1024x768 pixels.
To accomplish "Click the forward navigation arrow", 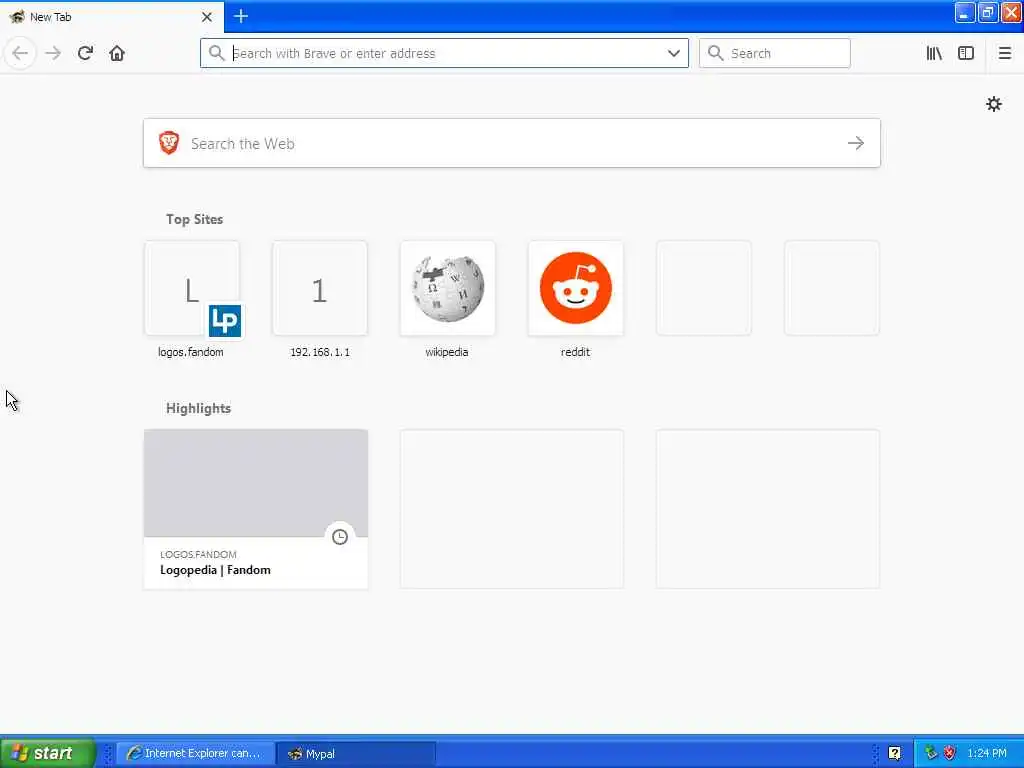I will pos(53,53).
